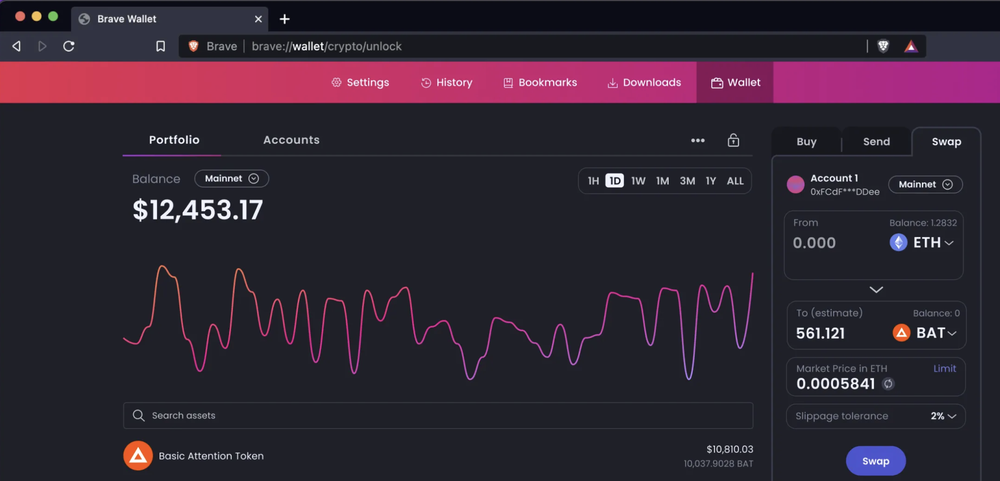Switch to the Send tab

coord(876,142)
